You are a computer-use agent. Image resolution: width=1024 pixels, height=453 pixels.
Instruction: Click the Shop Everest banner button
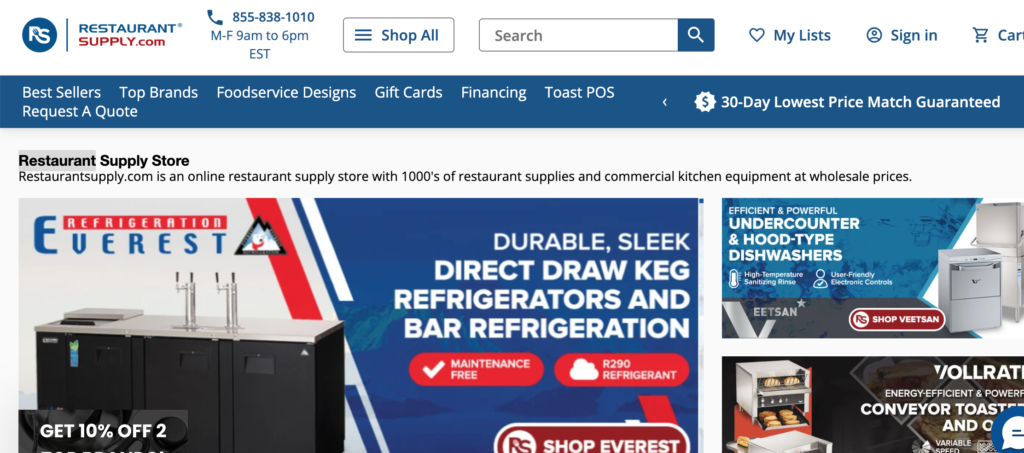(x=592, y=440)
